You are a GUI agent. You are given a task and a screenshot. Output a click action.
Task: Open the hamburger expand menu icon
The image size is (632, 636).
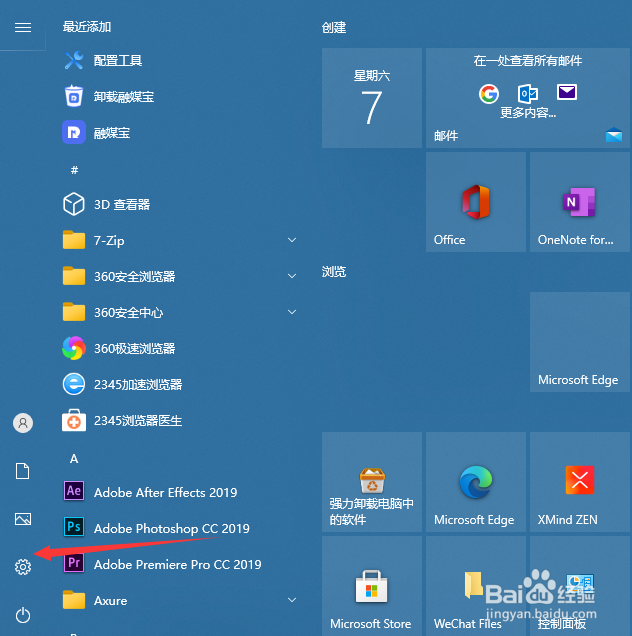coord(23,27)
